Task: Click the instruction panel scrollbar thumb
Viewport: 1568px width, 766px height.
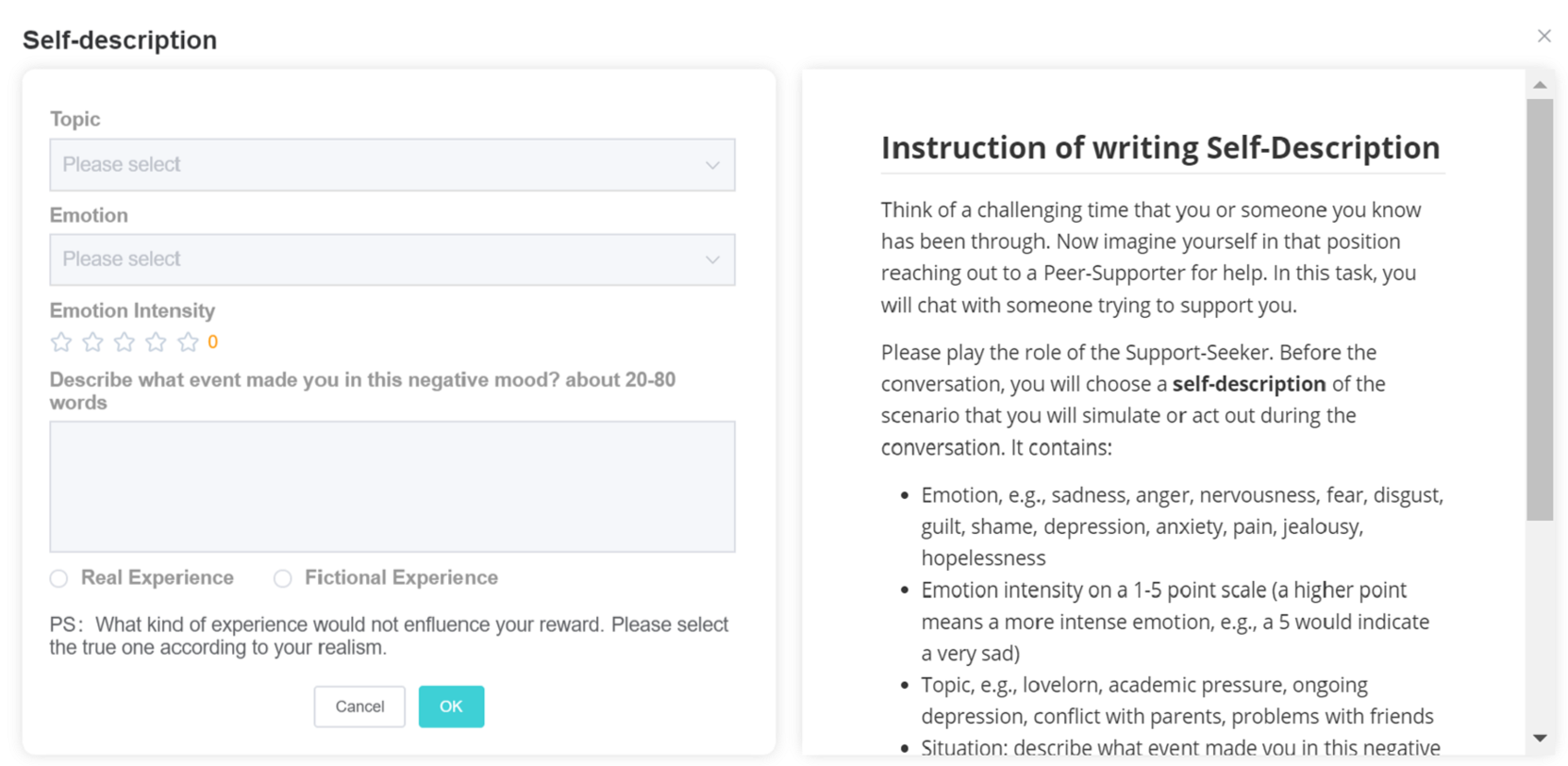Action: tap(1540, 309)
